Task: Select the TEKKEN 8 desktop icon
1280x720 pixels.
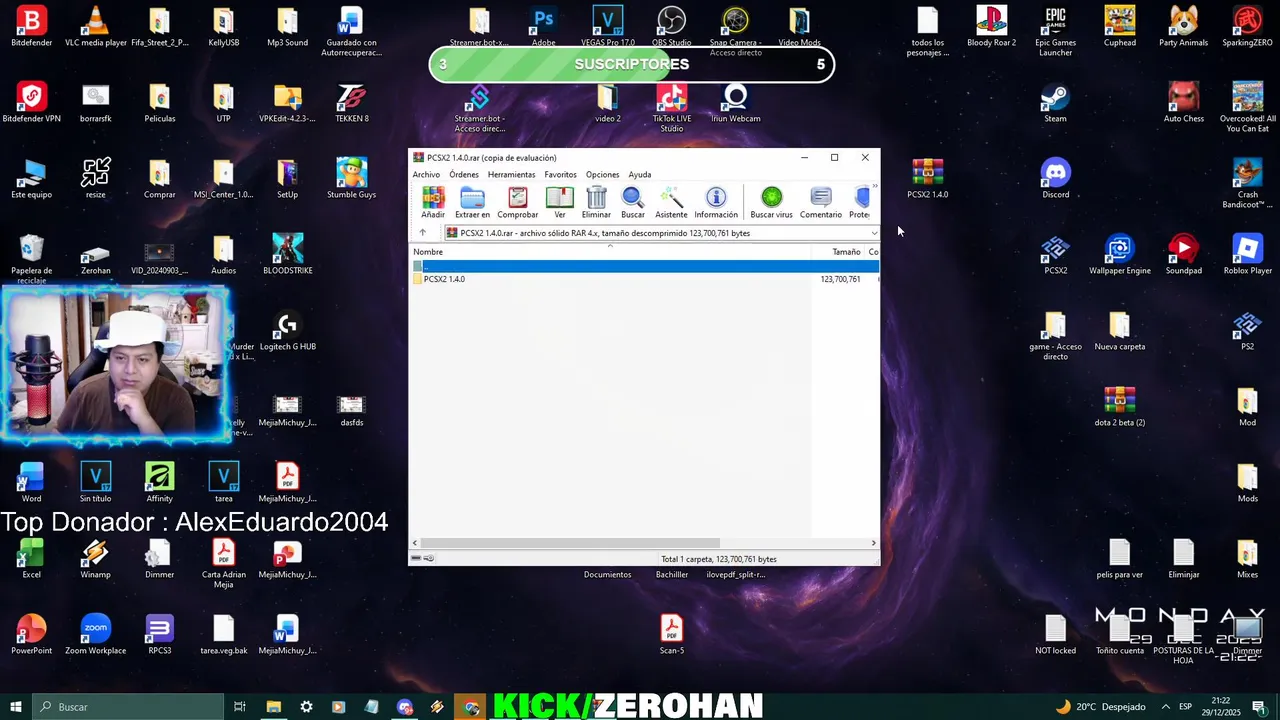Action: (x=351, y=103)
